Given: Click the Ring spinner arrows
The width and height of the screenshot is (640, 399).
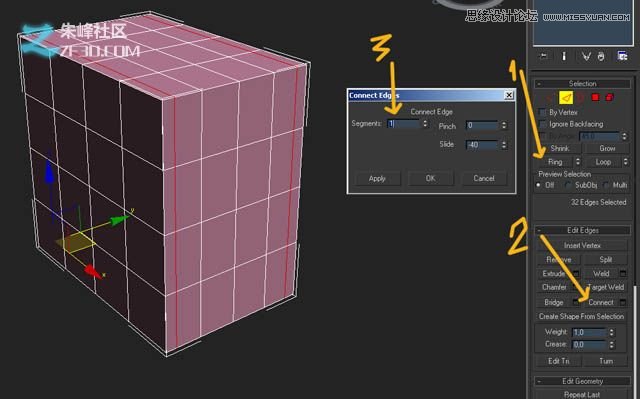Looking at the screenshot, I should [577, 162].
